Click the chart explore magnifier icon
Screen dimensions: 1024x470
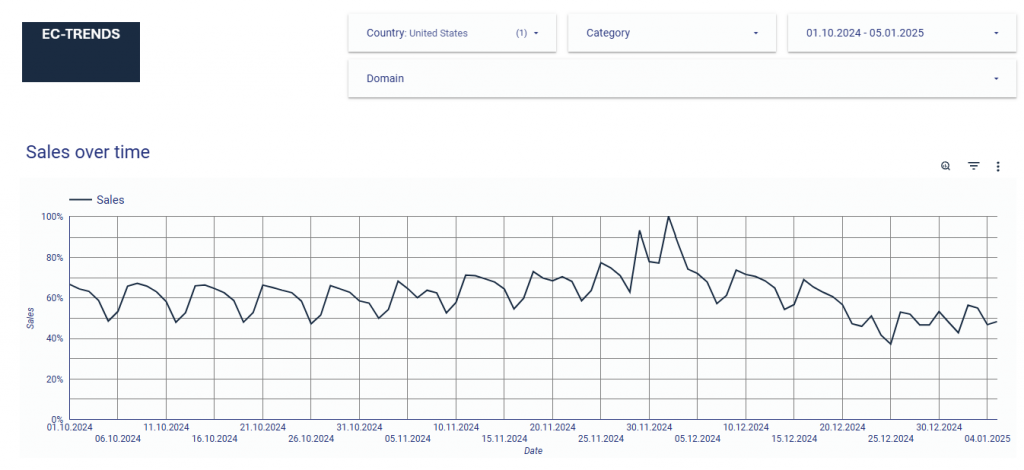tap(945, 166)
